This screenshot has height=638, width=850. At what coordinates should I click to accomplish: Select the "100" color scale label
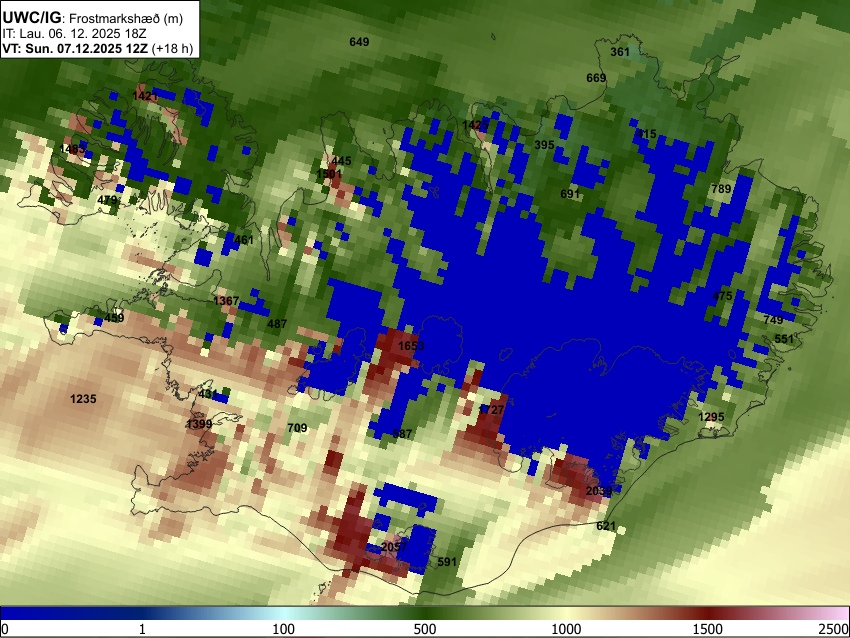tap(284, 629)
